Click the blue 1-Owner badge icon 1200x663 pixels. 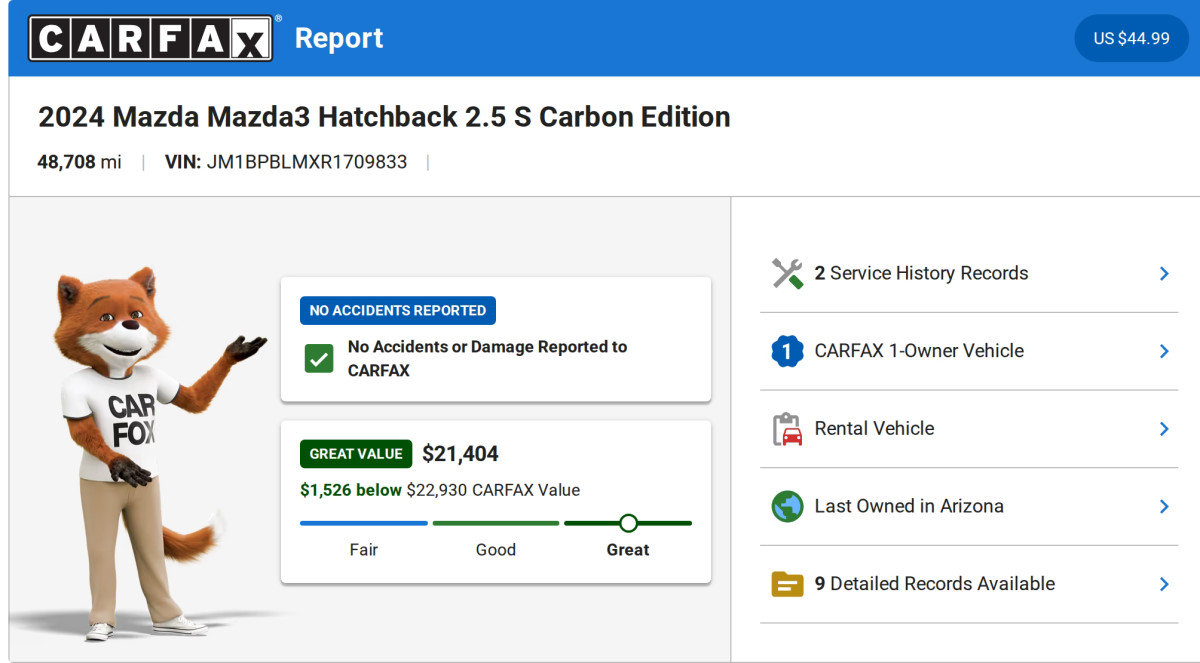787,351
